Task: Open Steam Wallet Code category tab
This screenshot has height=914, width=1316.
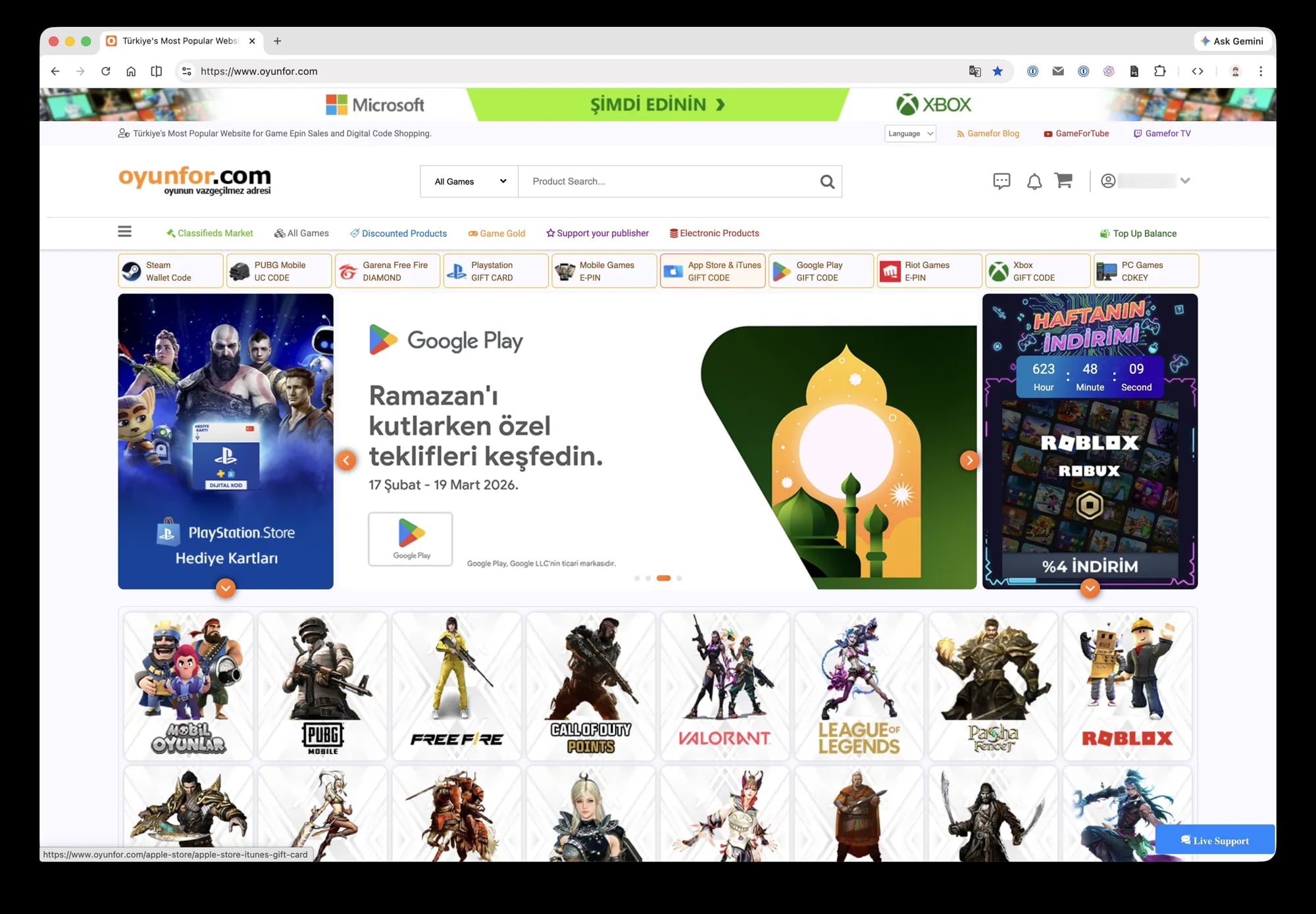Action: [x=170, y=271]
